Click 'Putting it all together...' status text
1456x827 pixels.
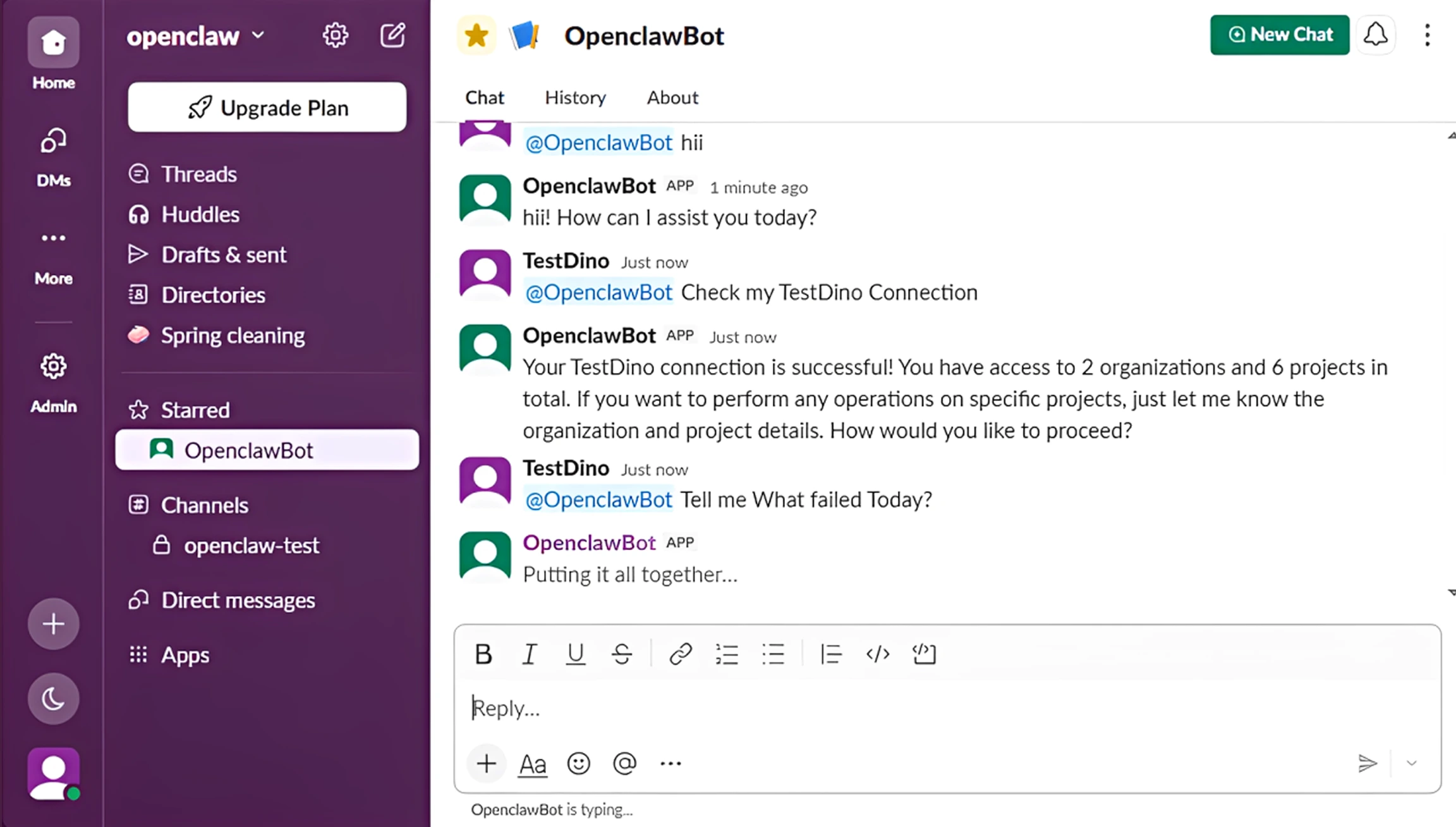(x=630, y=575)
